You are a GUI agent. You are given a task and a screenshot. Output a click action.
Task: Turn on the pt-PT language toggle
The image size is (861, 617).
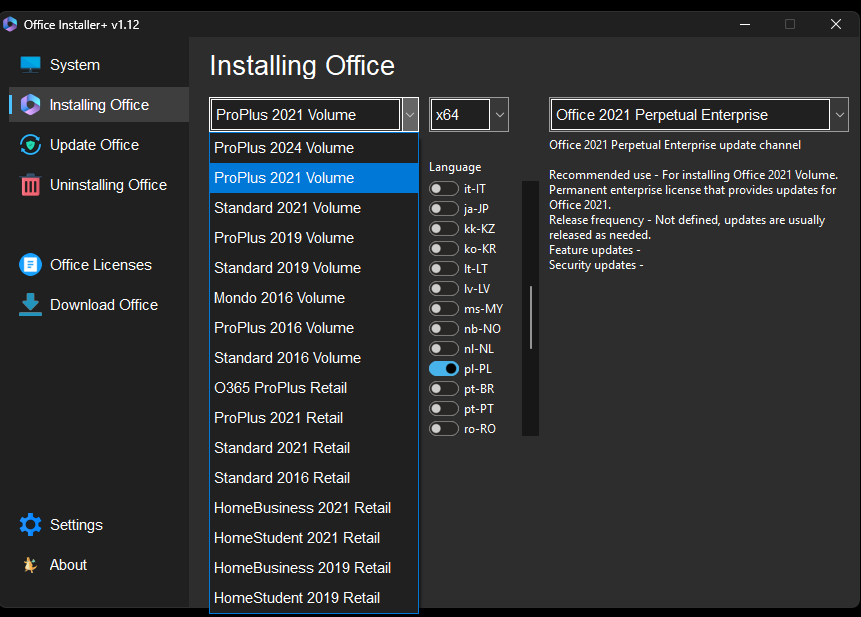click(444, 409)
